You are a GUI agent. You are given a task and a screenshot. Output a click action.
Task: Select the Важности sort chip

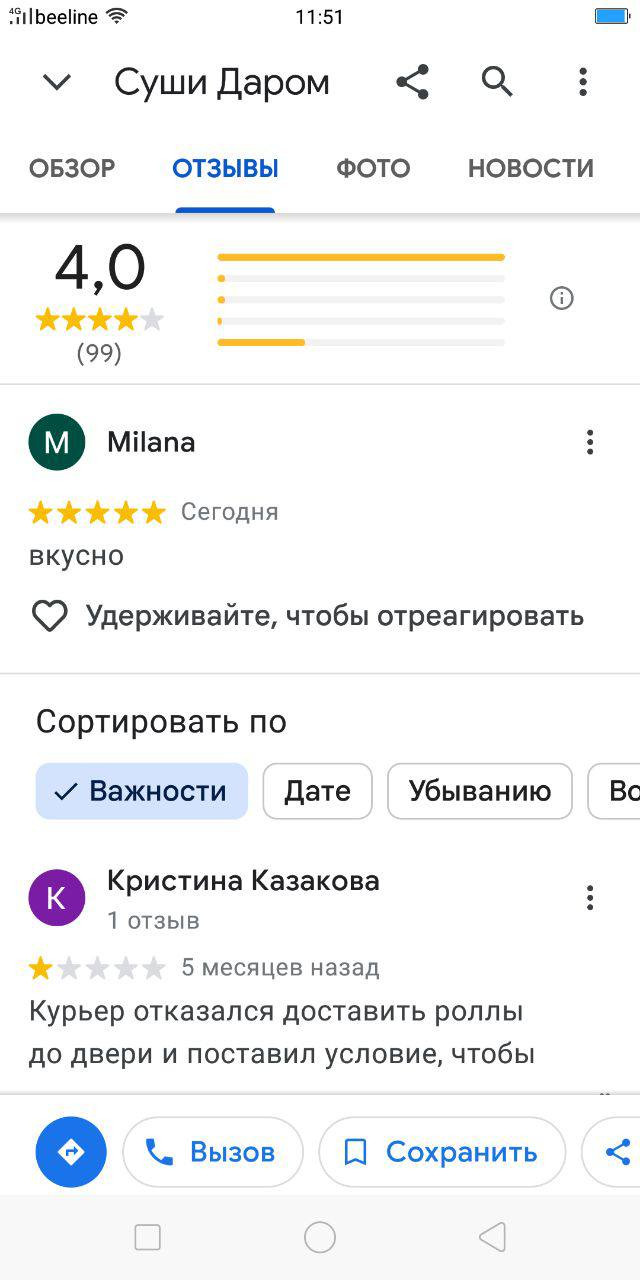pyautogui.click(x=142, y=791)
